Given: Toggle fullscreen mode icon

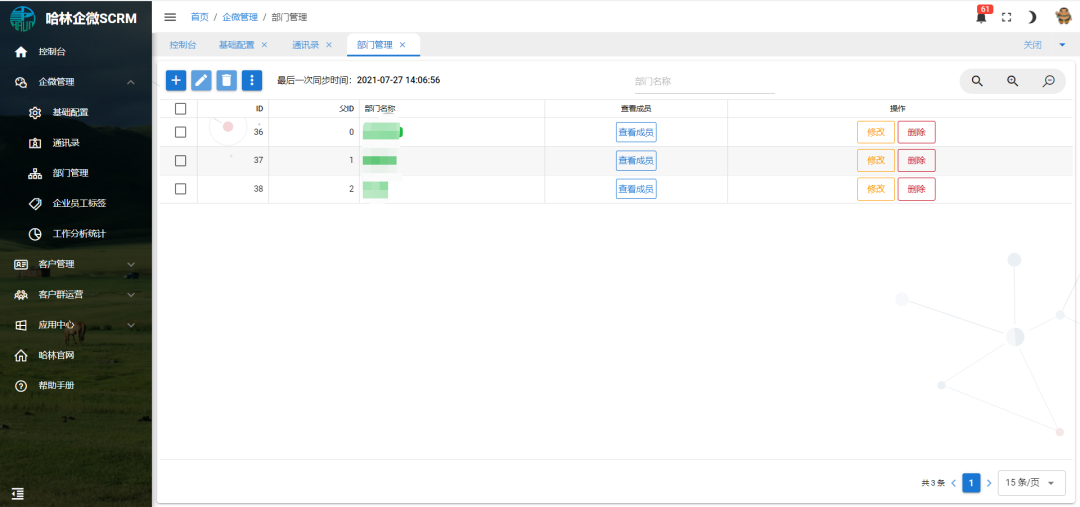Looking at the screenshot, I should pyautogui.click(x=1006, y=17).
